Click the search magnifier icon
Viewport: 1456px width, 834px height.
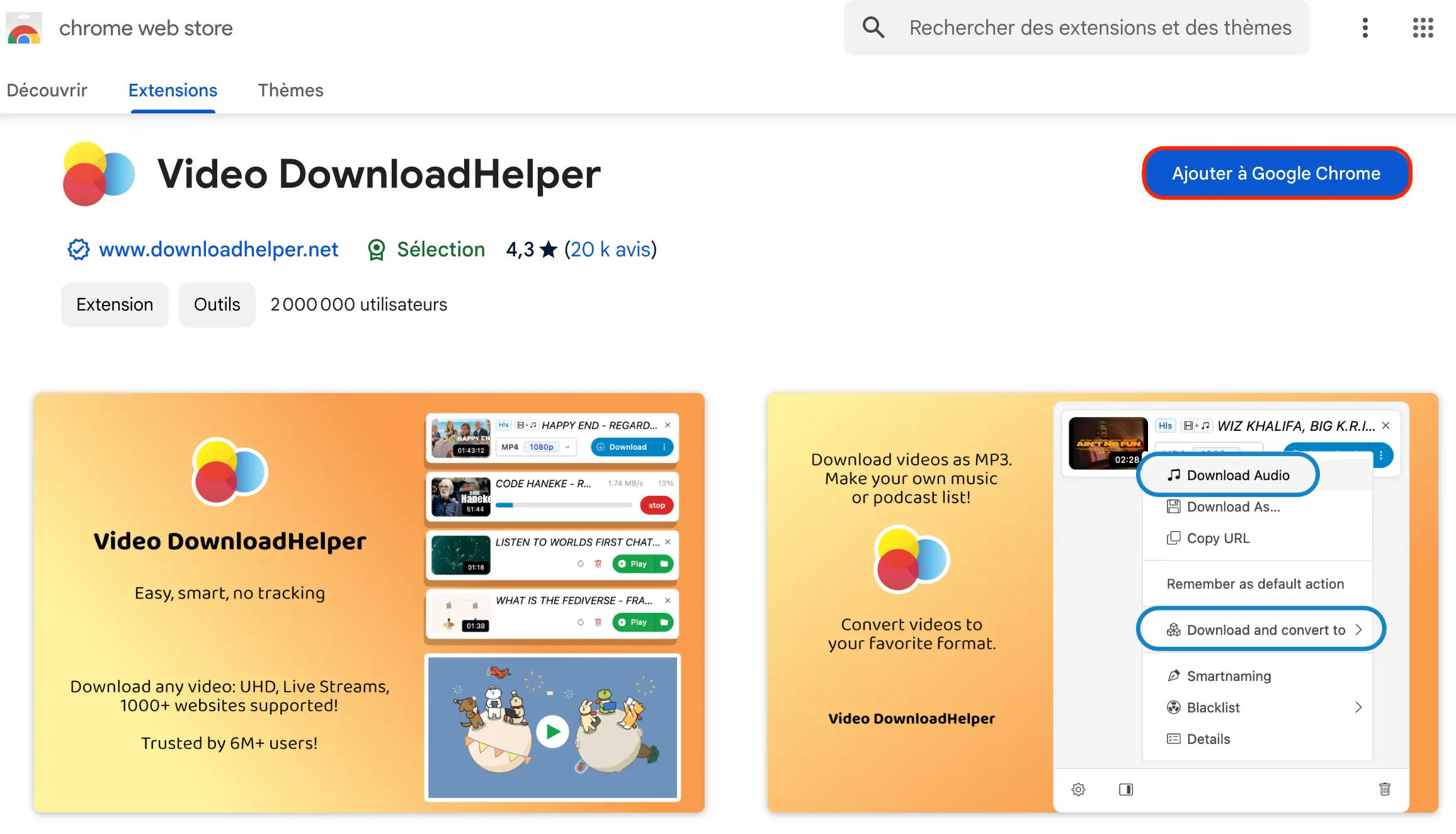click(x=873, y=28)
